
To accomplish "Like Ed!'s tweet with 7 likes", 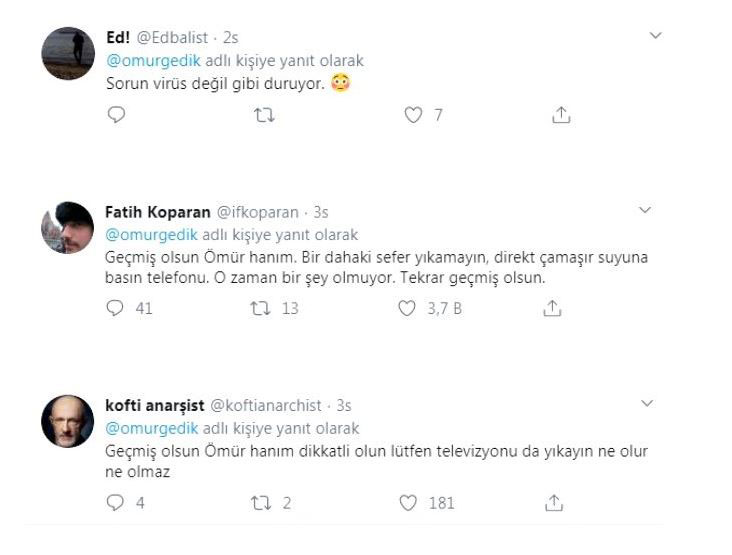I will pos(412,116).
